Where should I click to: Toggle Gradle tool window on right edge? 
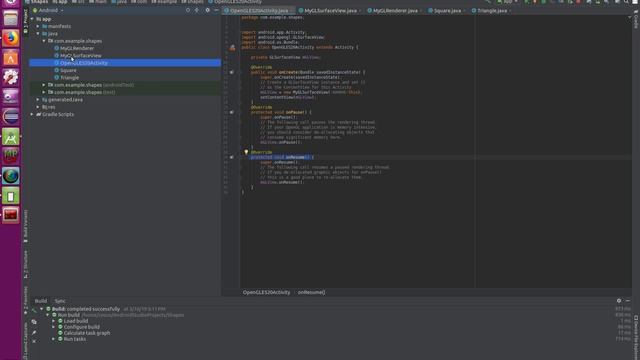coord(636,20)
